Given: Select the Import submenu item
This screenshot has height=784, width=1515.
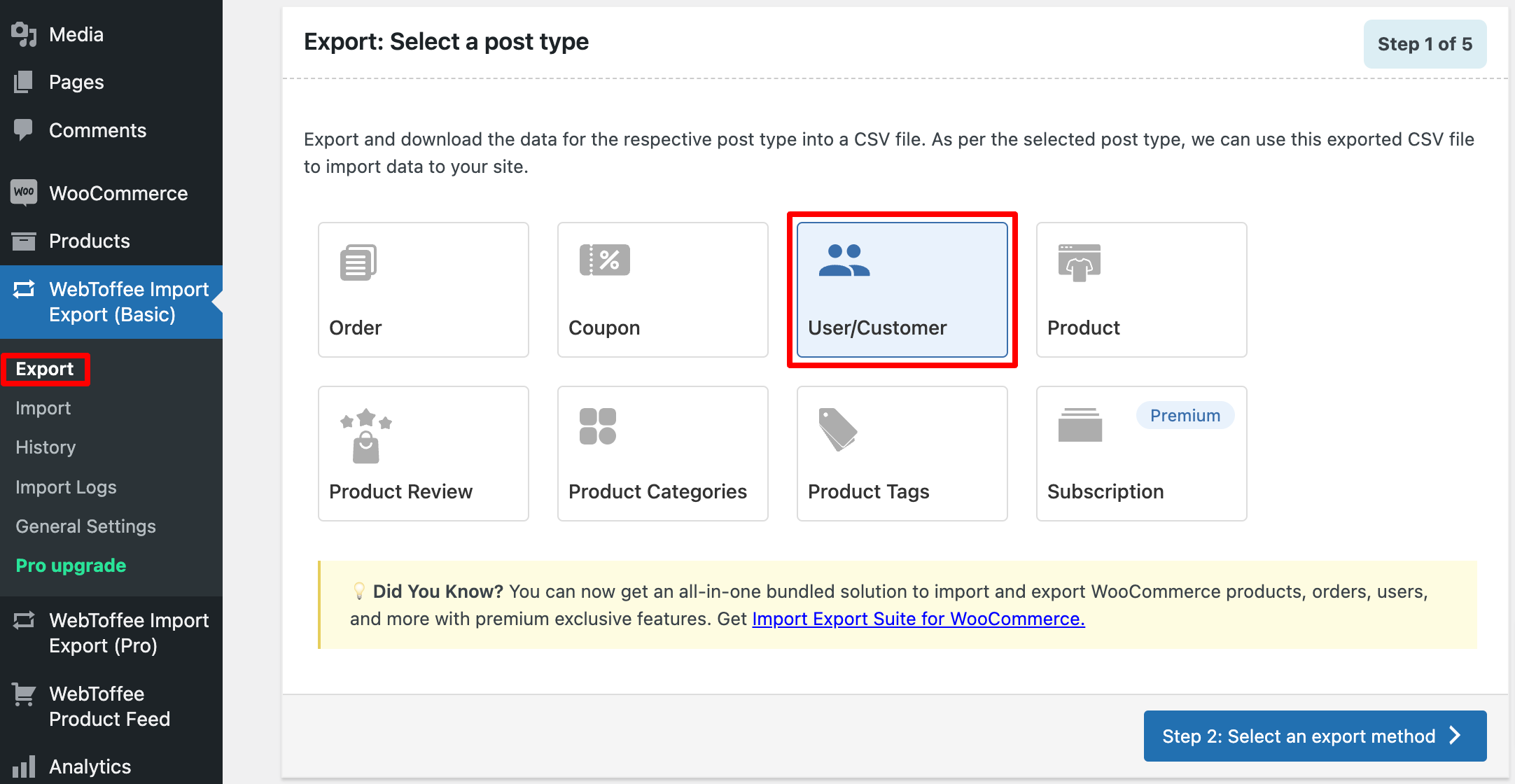Looking at the screenshot, I should click(x=43, y=408).
